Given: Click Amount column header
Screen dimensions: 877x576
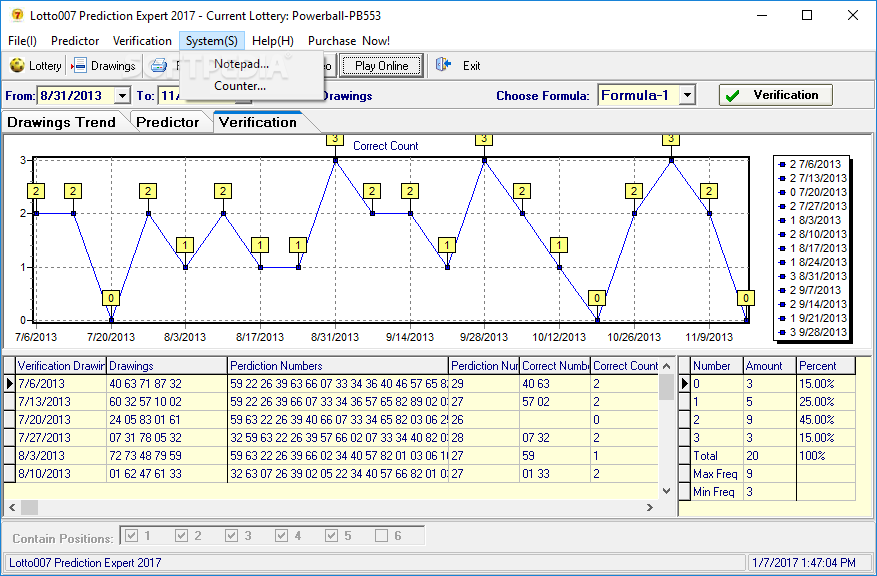Looking at the screenshot, I should tap(770, 366).
